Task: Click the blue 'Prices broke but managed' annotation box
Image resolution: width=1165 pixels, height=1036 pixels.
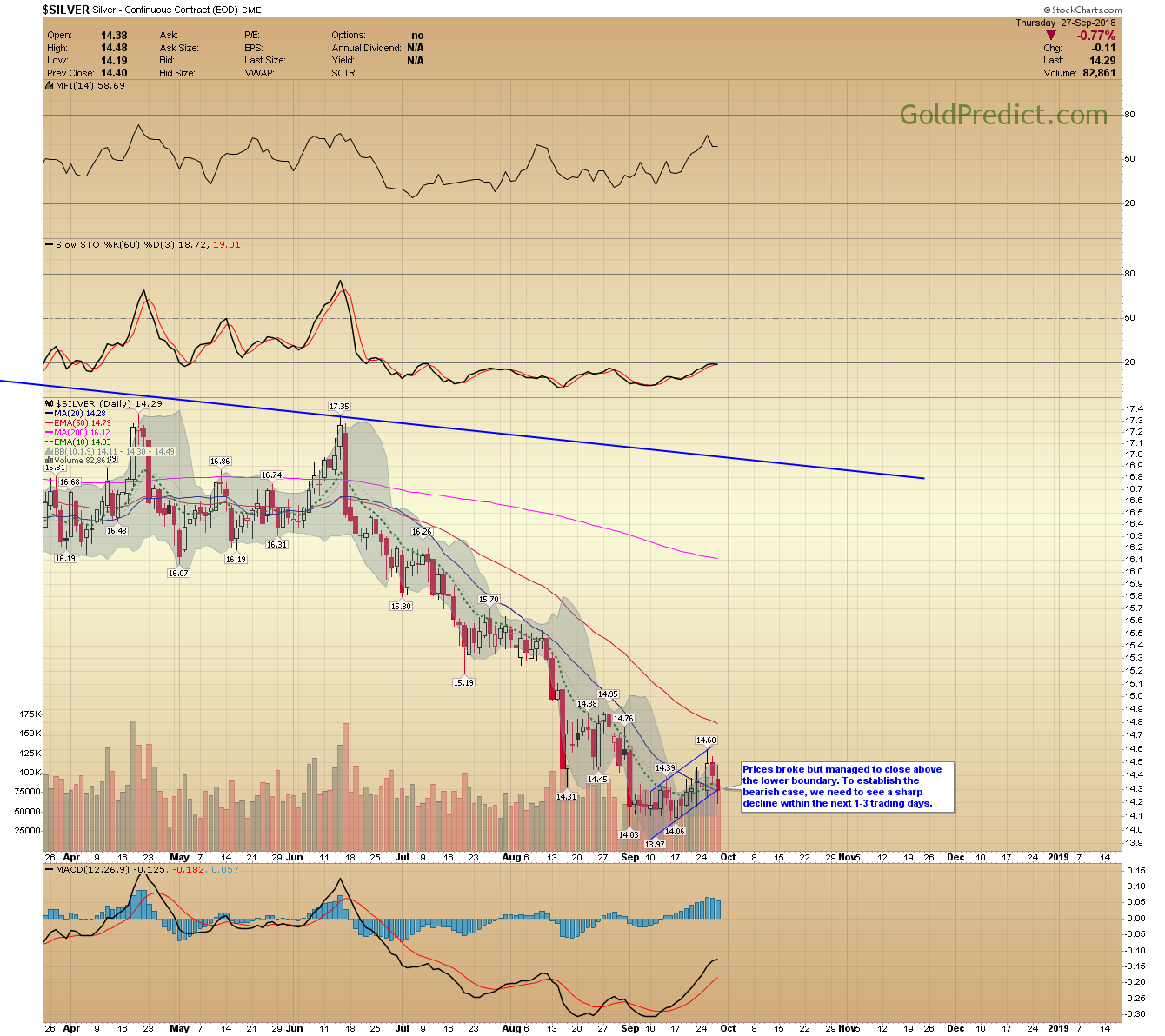Action: point(847,787)
